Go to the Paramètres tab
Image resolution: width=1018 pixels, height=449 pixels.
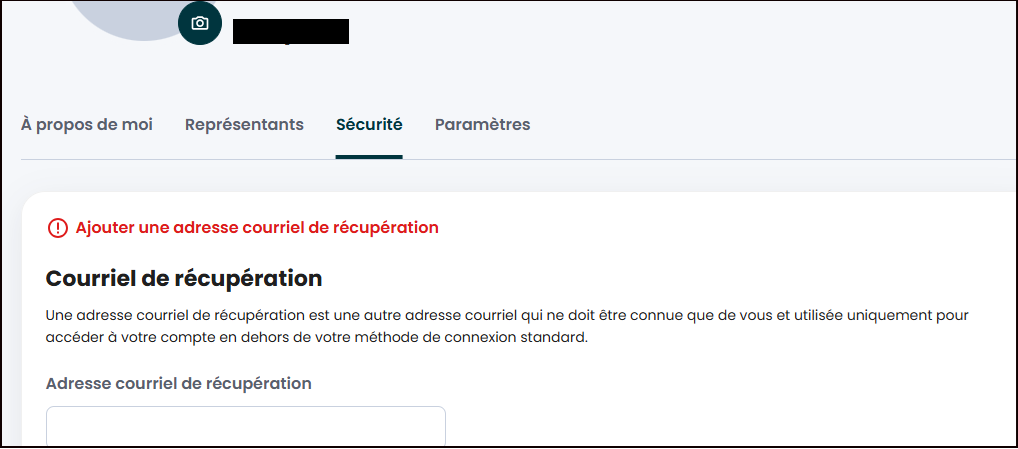(482, 125)
